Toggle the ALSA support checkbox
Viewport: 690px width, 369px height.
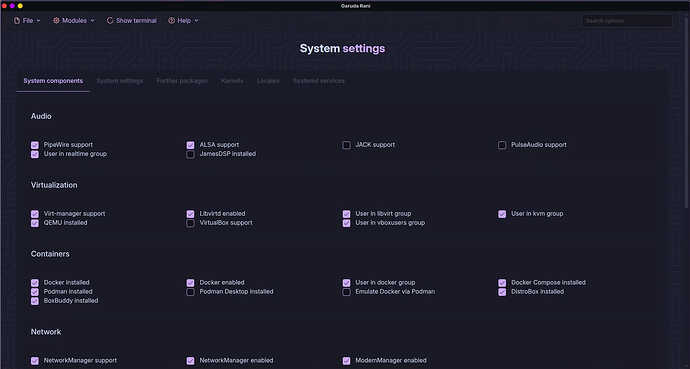pos(191,145)
